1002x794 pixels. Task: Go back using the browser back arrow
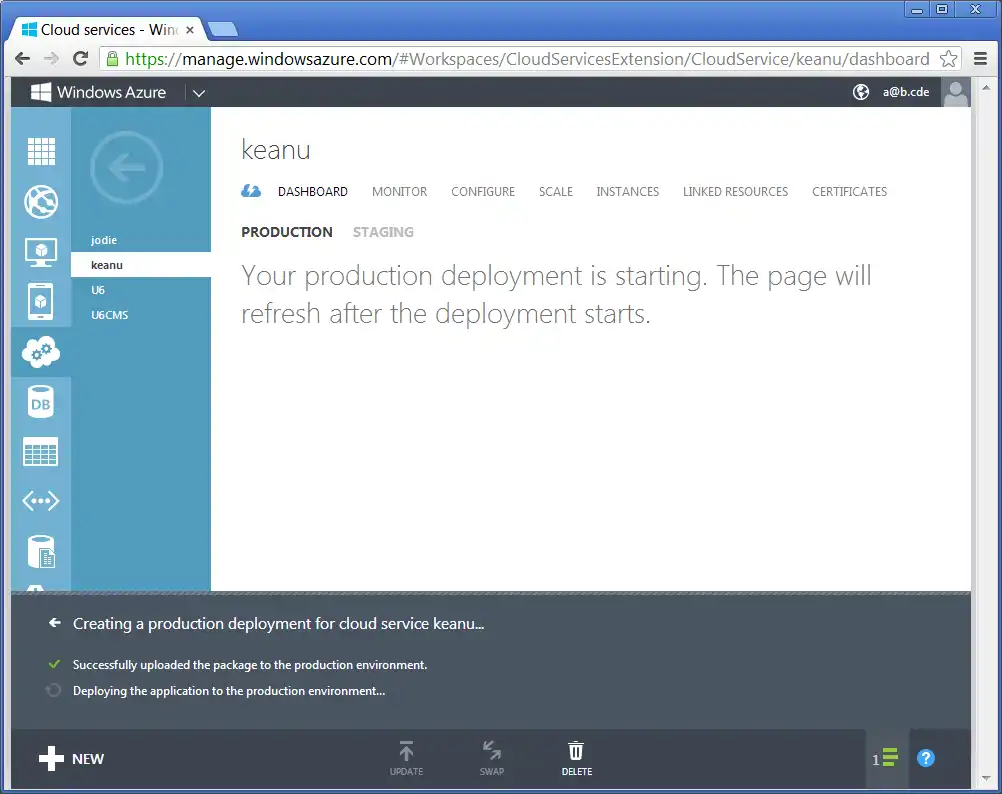coord(22,59)
